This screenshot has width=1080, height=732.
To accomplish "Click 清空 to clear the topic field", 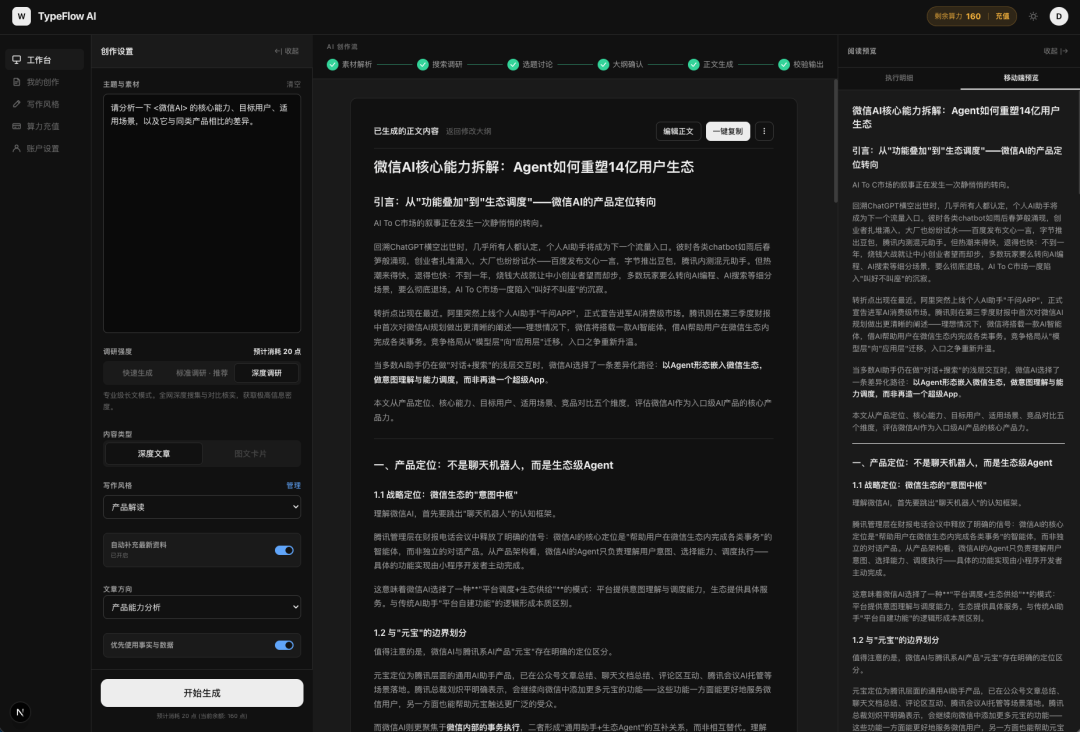I will click(x=293, y=84).
